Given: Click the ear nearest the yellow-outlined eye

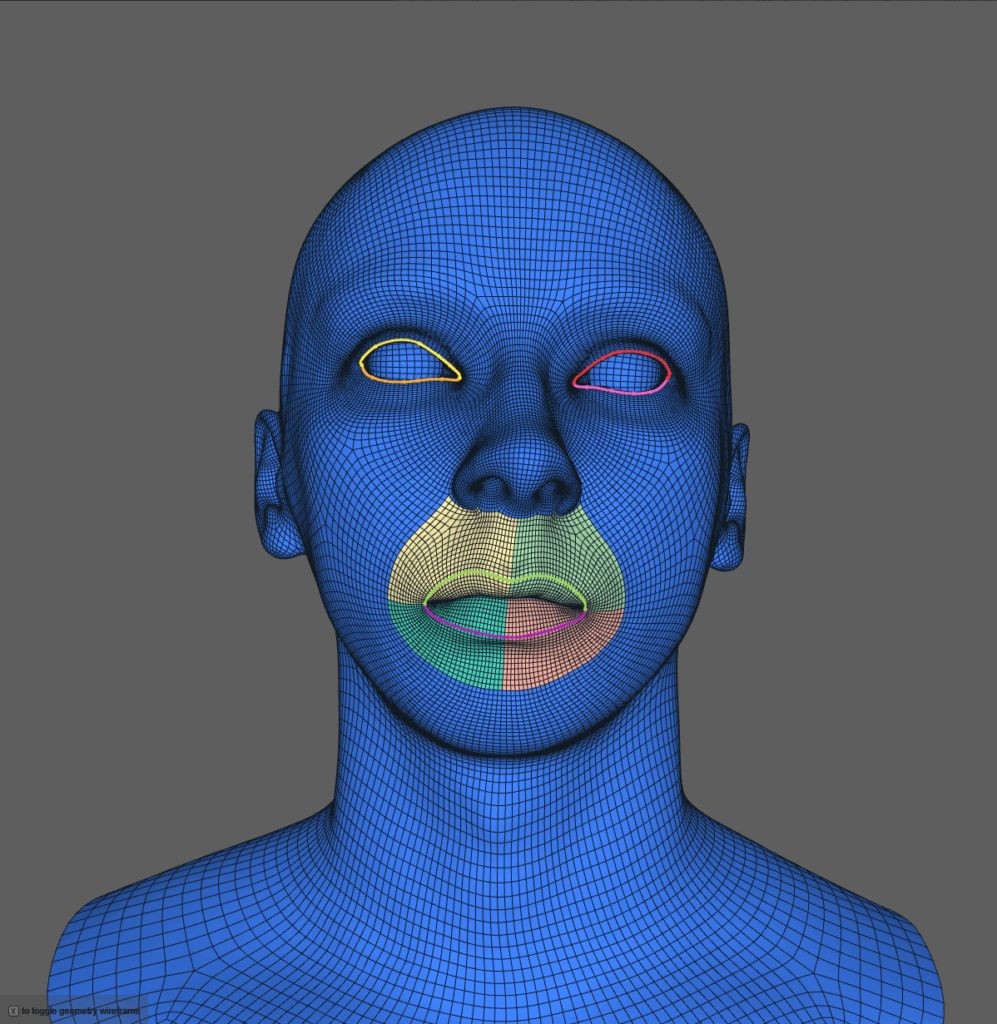Looking at the screenshot, I should [274, 485].
